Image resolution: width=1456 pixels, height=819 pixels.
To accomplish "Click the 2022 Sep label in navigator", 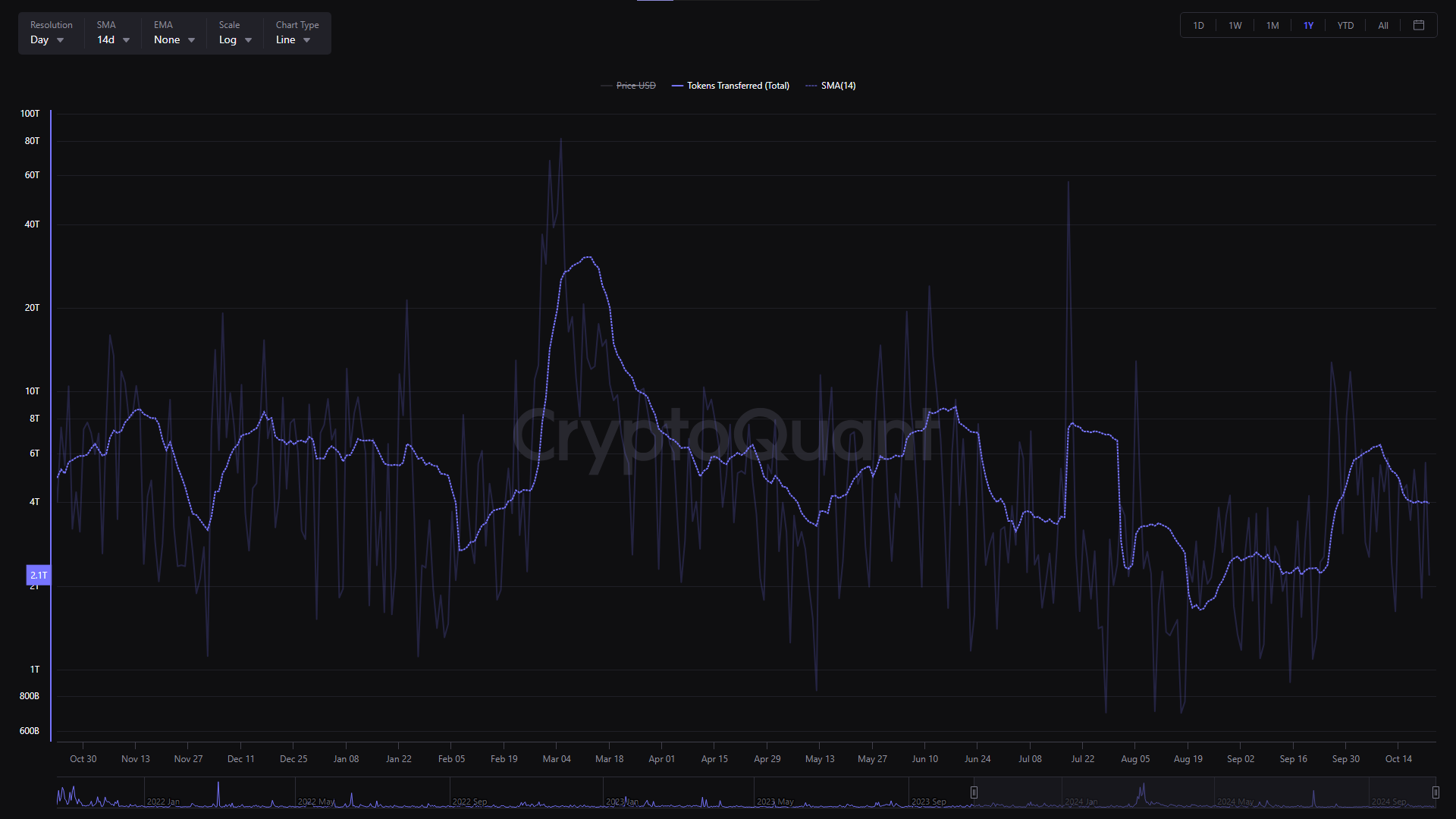I will pyautogui.click(x=469, y=802).
